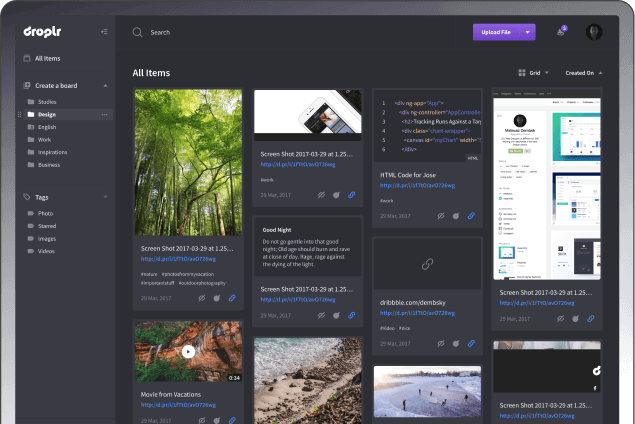Click droplet icon on dribbble.com/dembsky card

click(456, 343)
